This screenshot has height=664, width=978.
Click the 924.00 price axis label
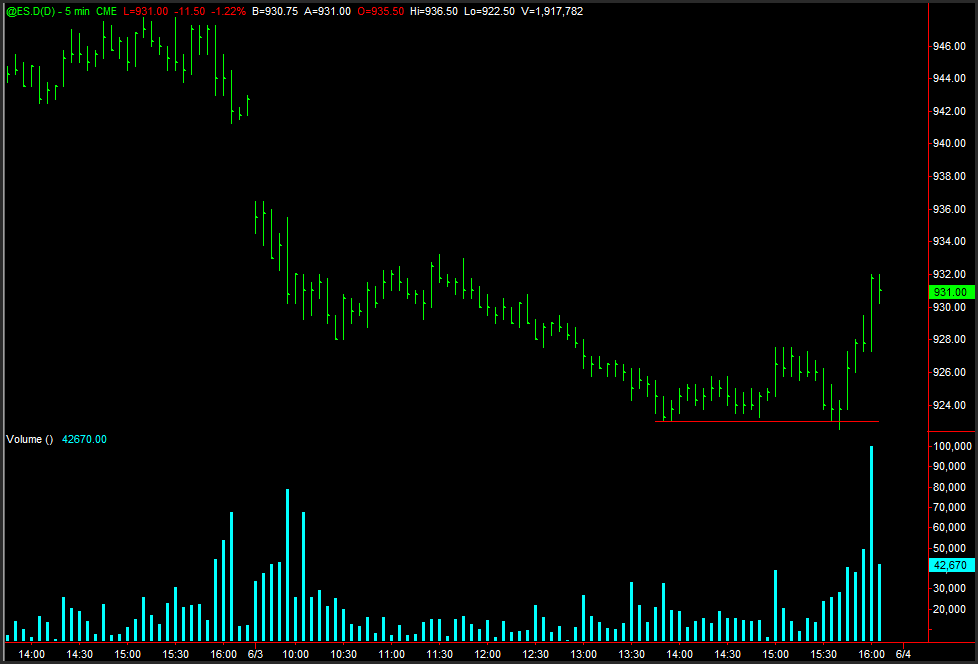pyautogui.click(x=949, y=405)
